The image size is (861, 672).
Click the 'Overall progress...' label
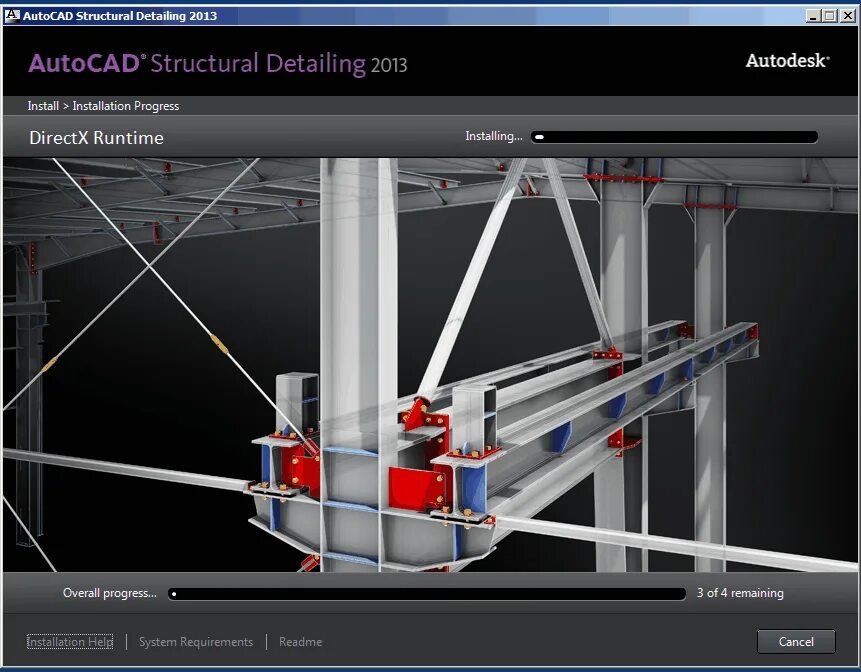click(x=109, y=593)
